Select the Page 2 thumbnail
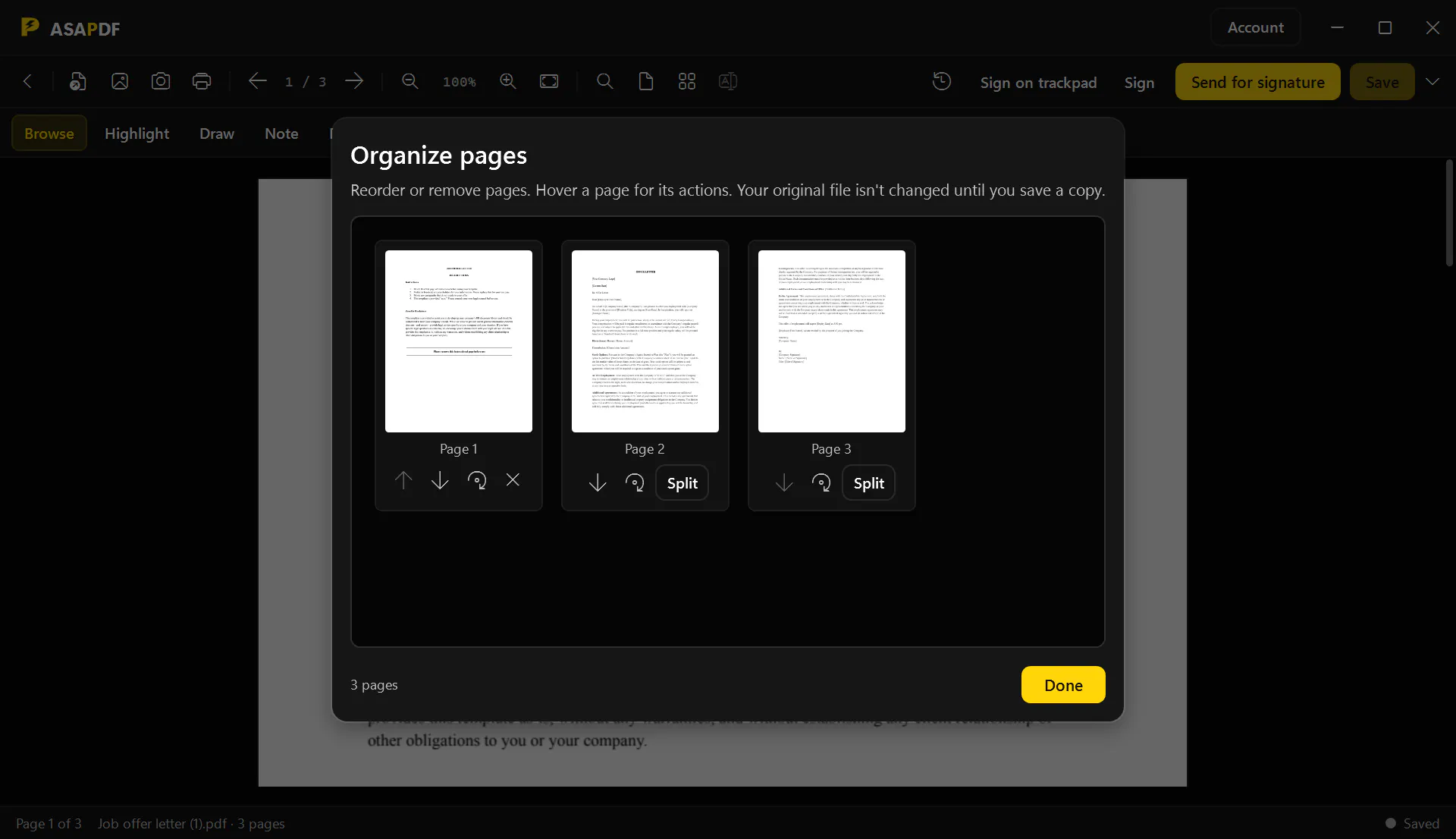 point(645,341)
